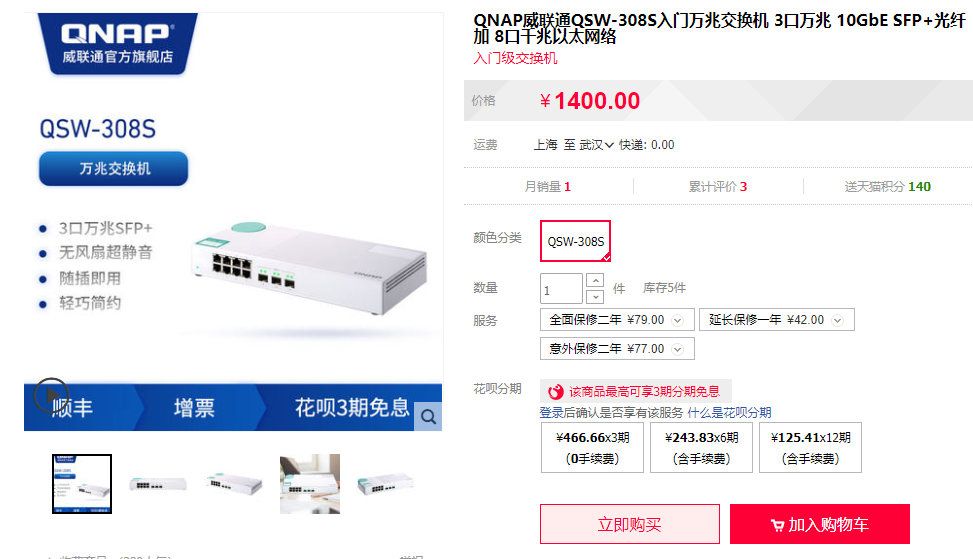Click the 立即购买 buy now button
Viewport: 973px width, 559px height.
[x=630, y=524]
